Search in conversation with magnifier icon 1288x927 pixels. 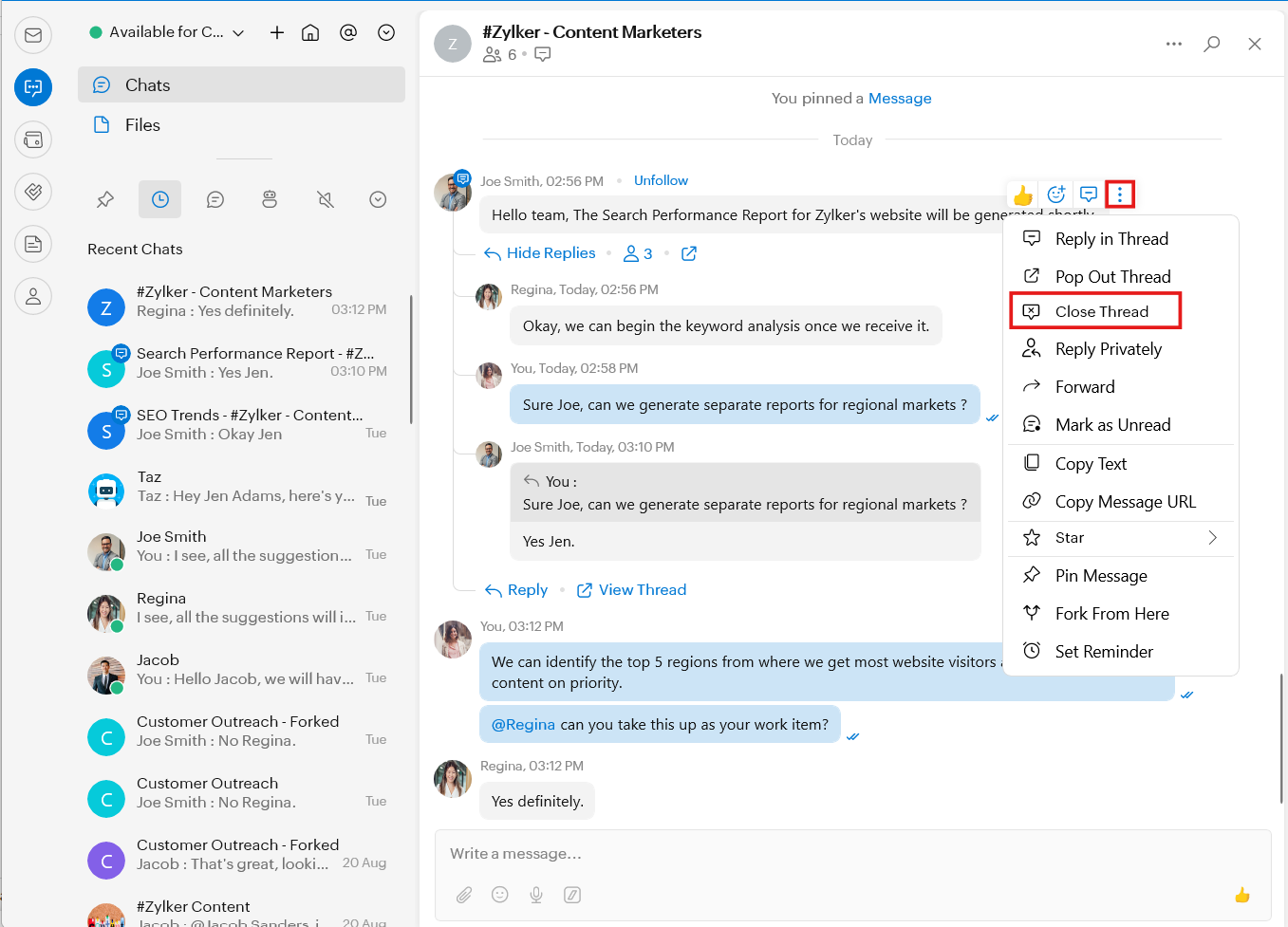(1212, 44)
